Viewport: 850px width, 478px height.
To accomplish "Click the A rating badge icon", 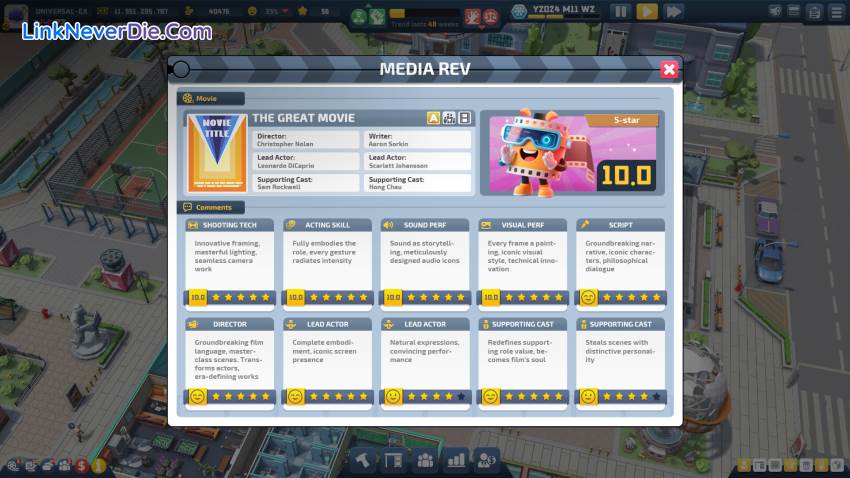I will 433,118.
